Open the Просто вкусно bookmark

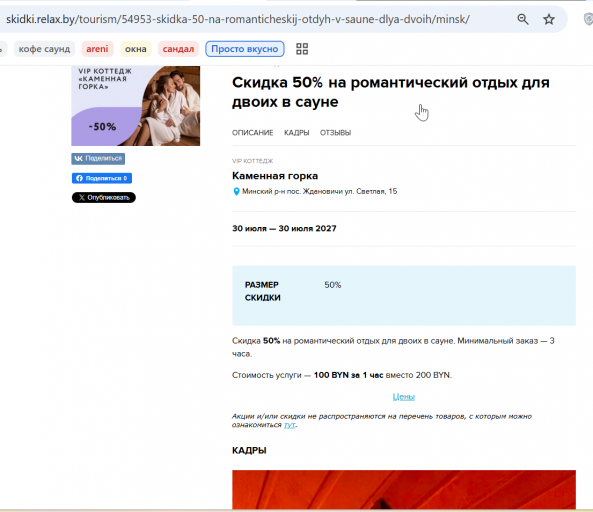(245, 49)
